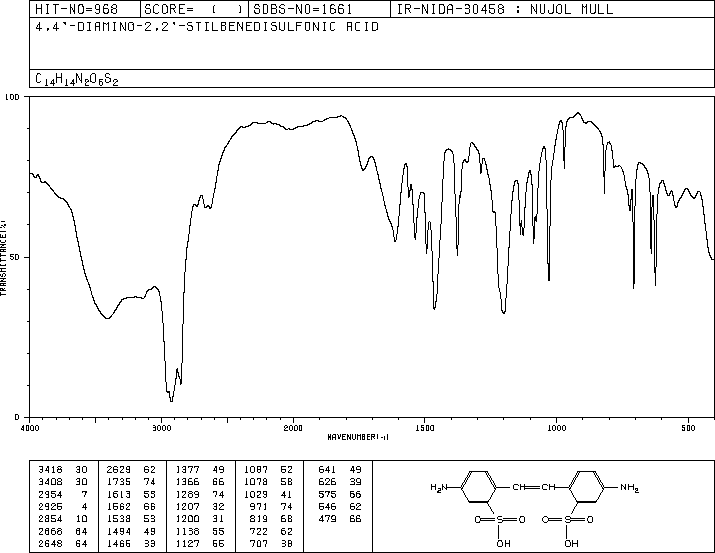Click the 575 peak value
The image size is (715, 553).
(x=327, y=494)
